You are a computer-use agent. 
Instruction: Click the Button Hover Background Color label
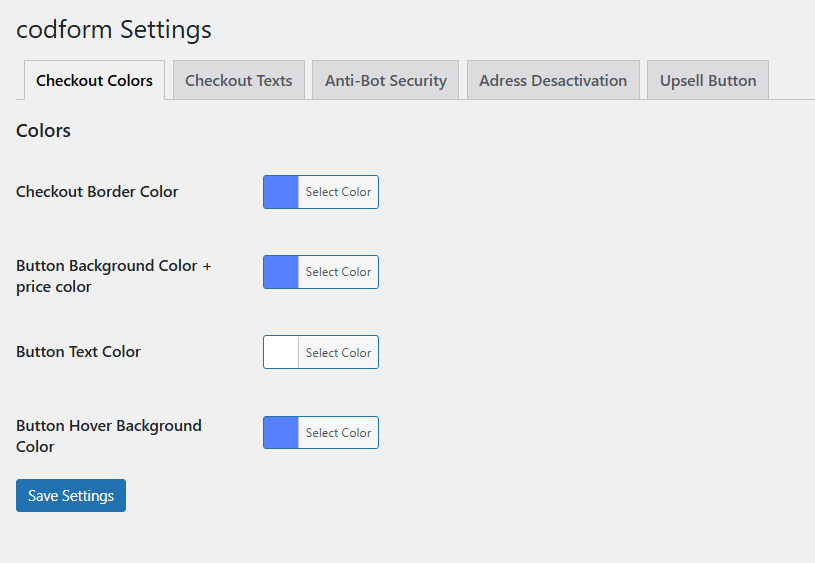point(108,436)
